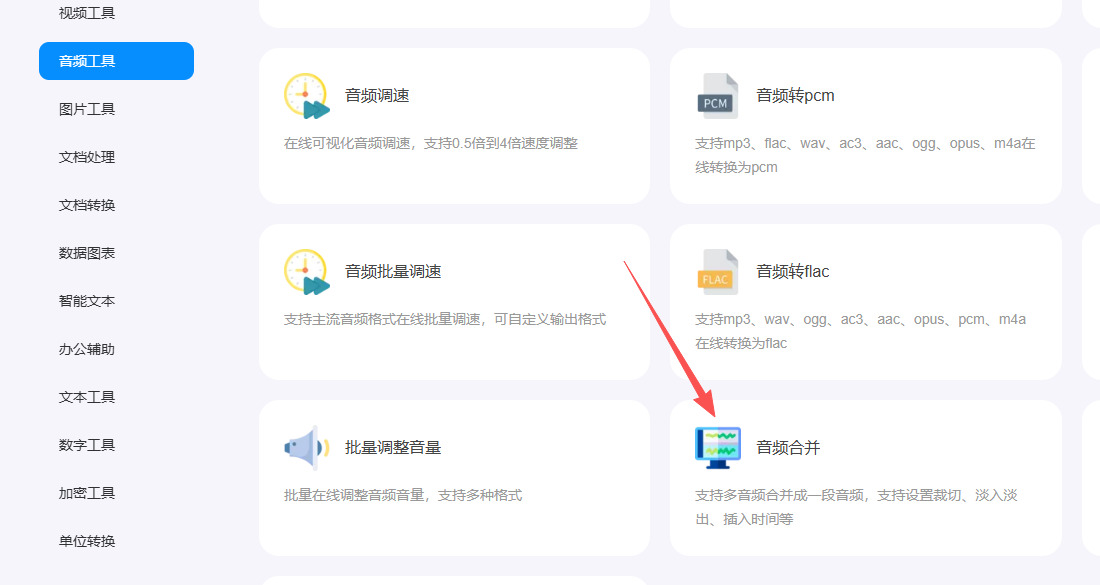Open the 音频调速 tool title
The image size is (1100, 585).
click(377, 95)
